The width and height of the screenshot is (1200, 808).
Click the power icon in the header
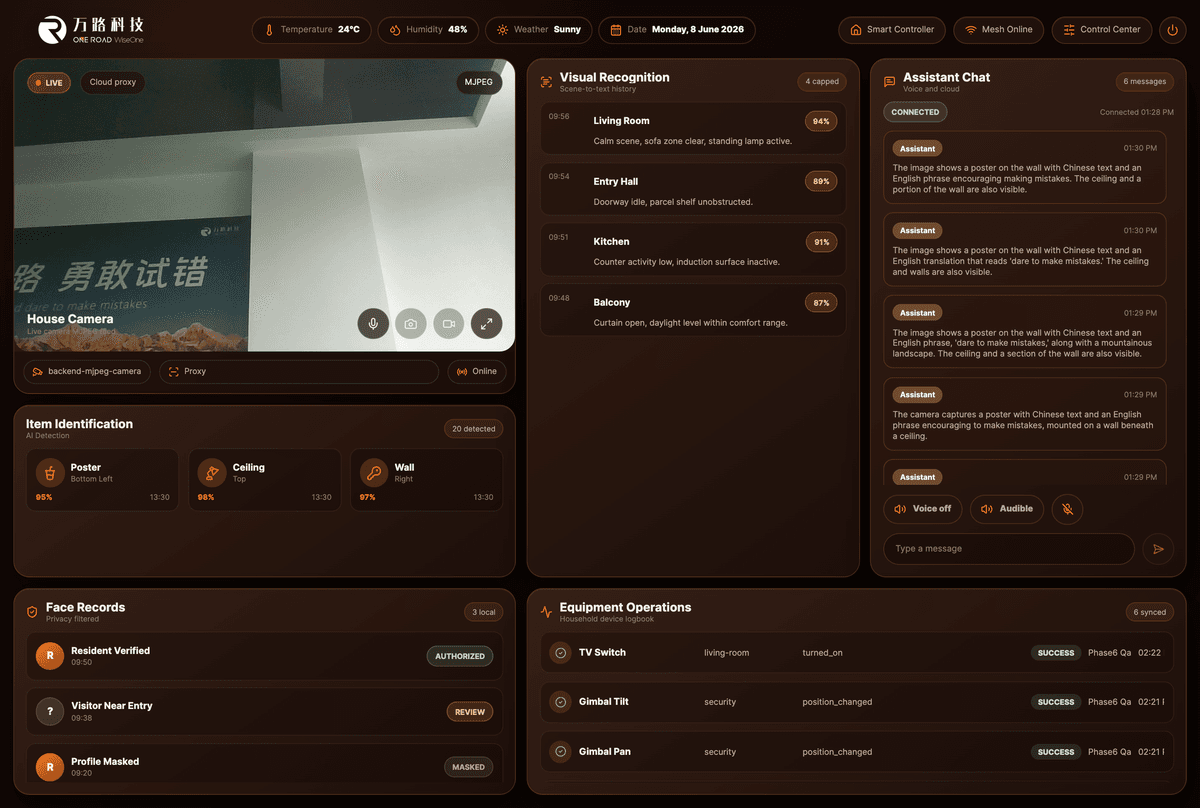point(1173,30)
